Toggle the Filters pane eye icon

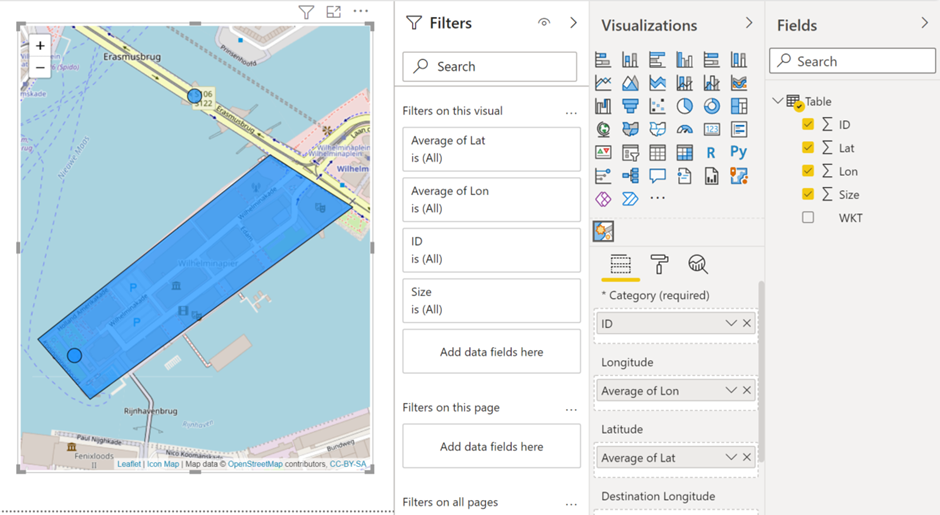pyautogui.click(x=544, y=23)
